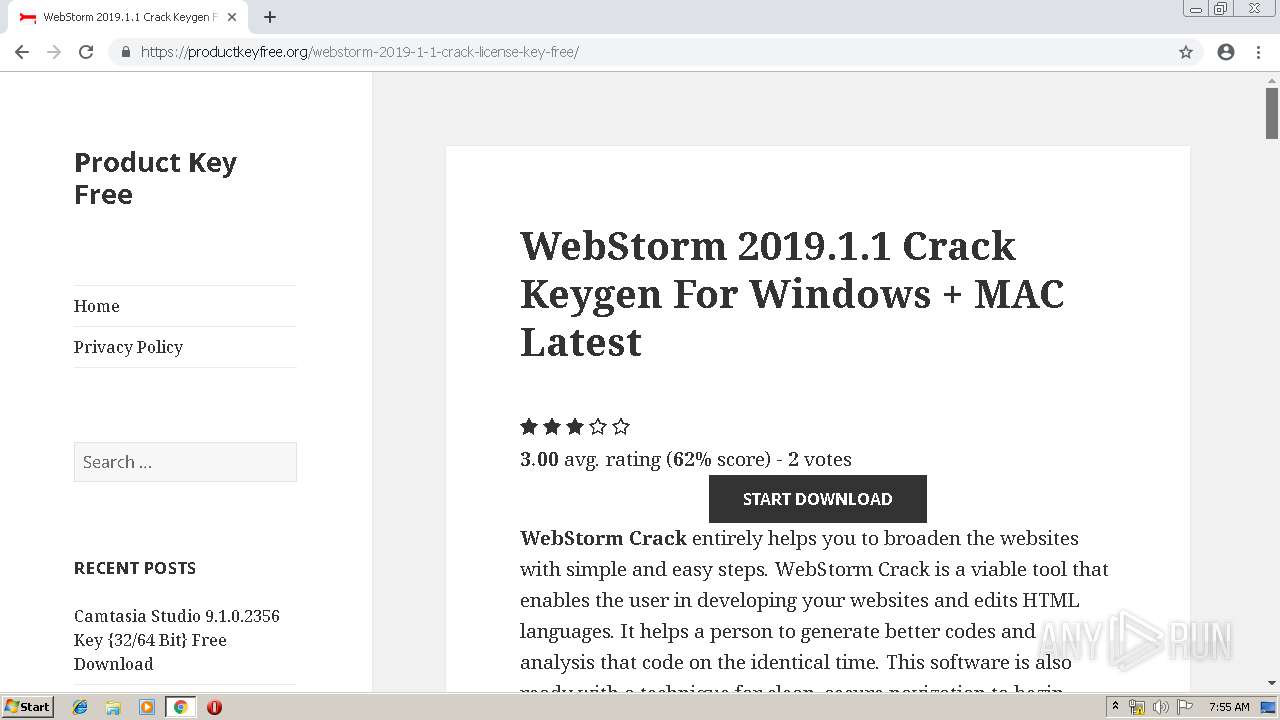The image size is (1280, 720).
Task: Go to the Home menu link
Action: (96, 306)
